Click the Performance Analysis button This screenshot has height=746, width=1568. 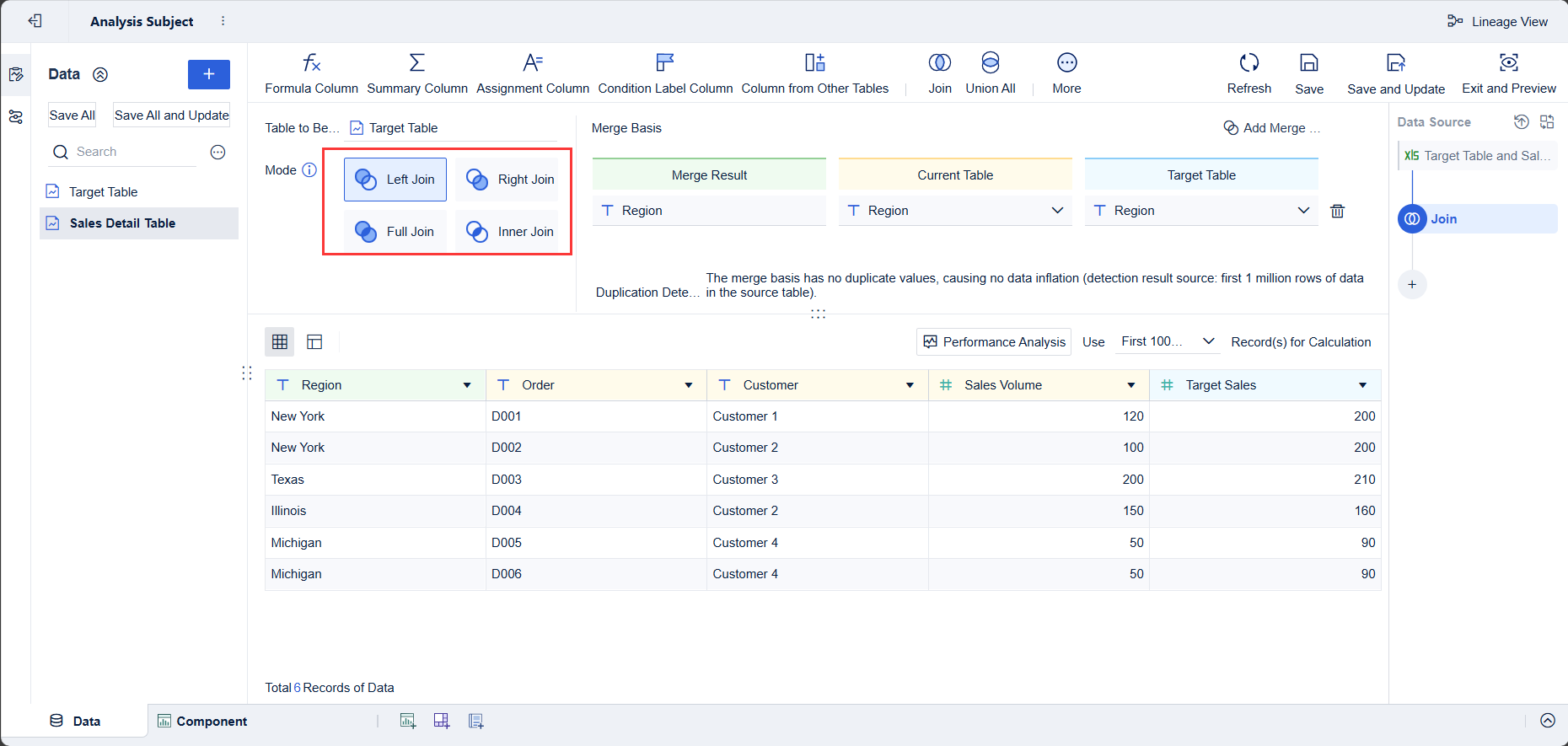point(994,341)
